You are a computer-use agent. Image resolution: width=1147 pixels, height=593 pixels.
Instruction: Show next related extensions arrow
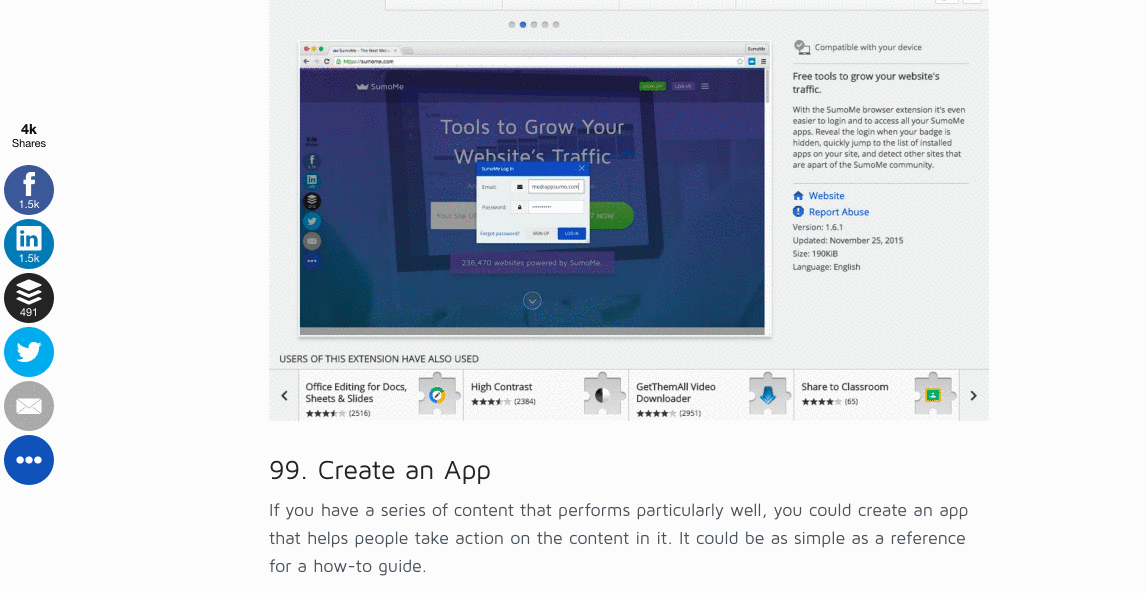[x=973, y=396]
